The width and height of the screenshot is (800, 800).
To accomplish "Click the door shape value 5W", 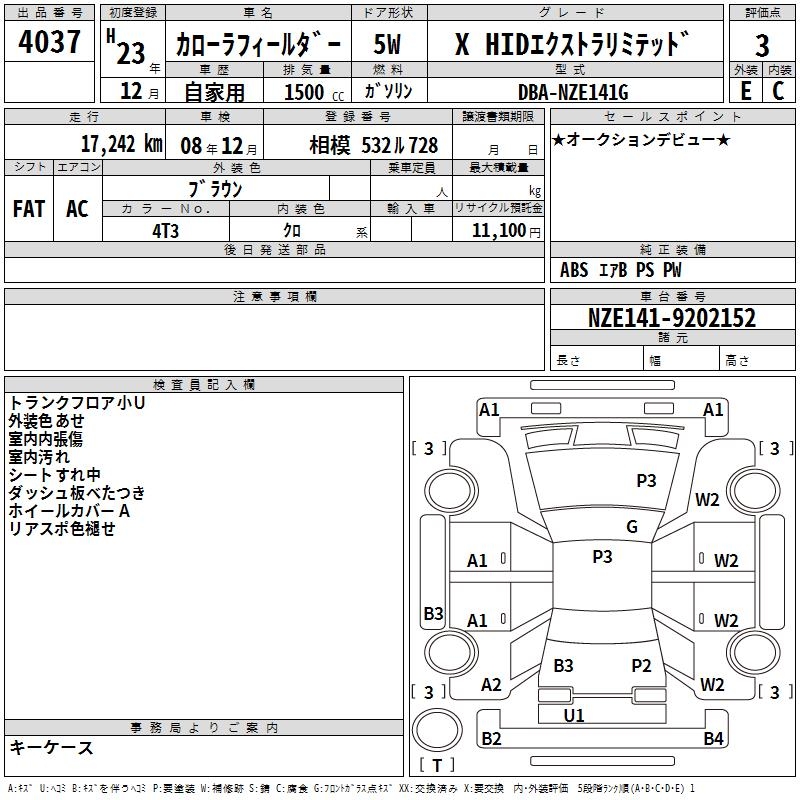I will 387,44.
